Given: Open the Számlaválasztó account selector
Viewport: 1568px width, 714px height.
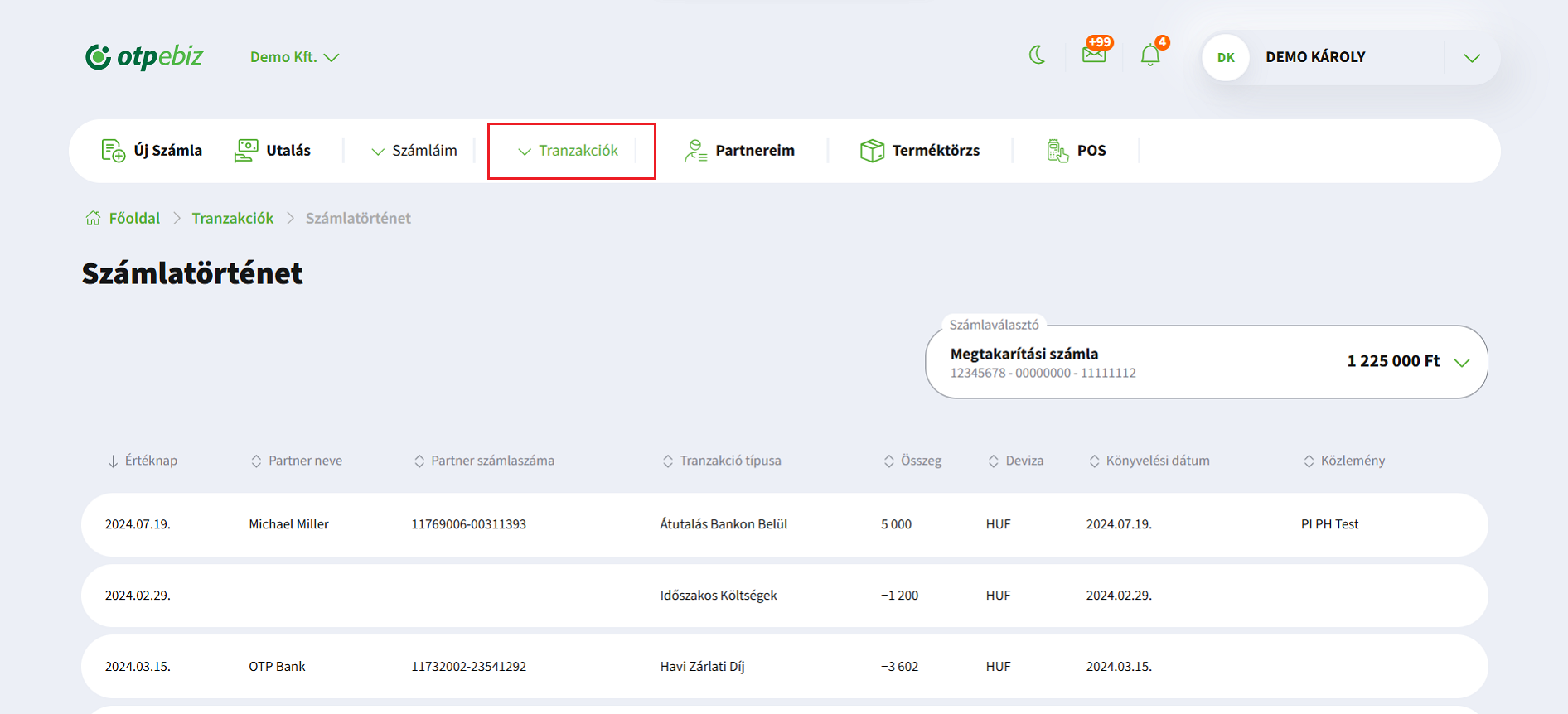Looking at the screenshot, I should [x=1206, y=362].
